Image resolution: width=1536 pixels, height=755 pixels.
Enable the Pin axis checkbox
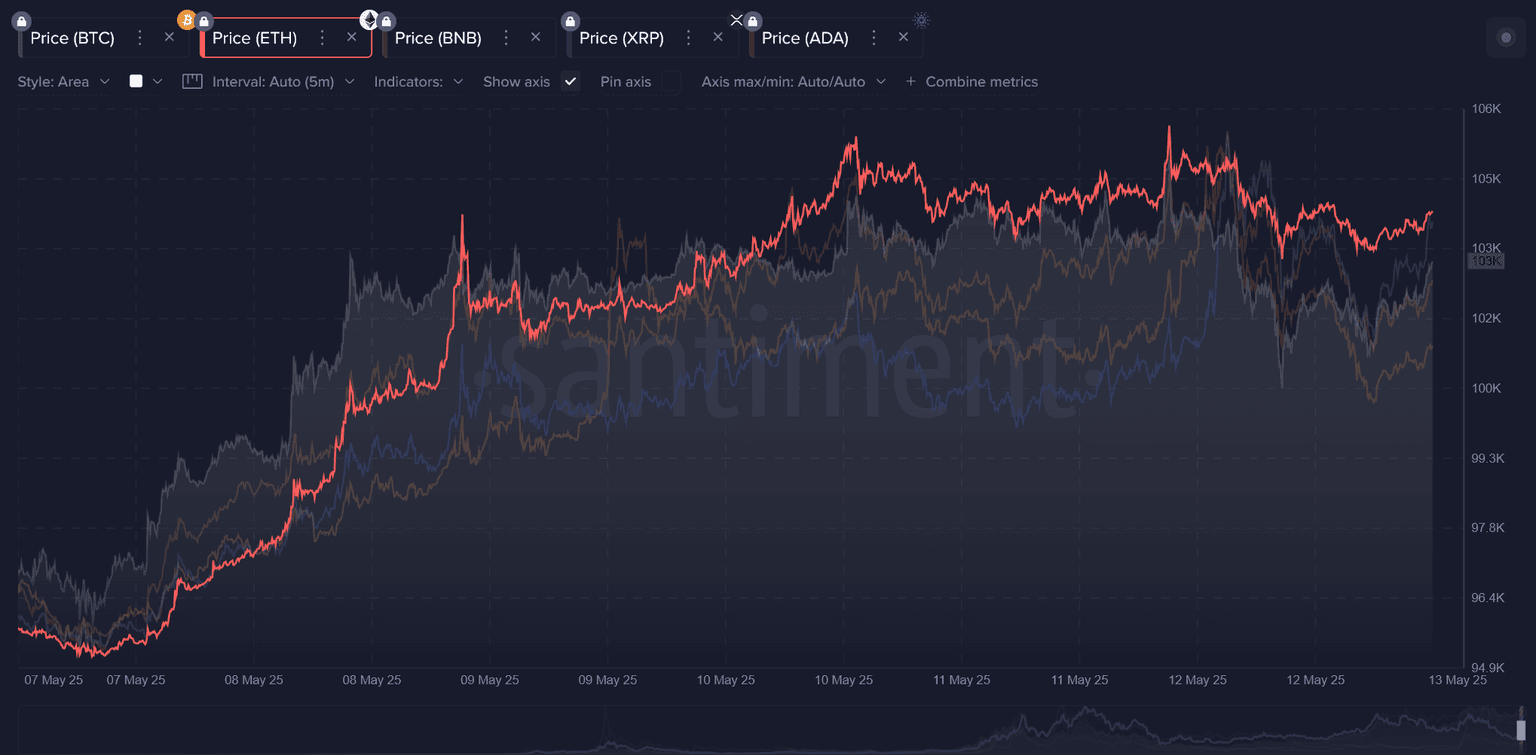point(671,82)
